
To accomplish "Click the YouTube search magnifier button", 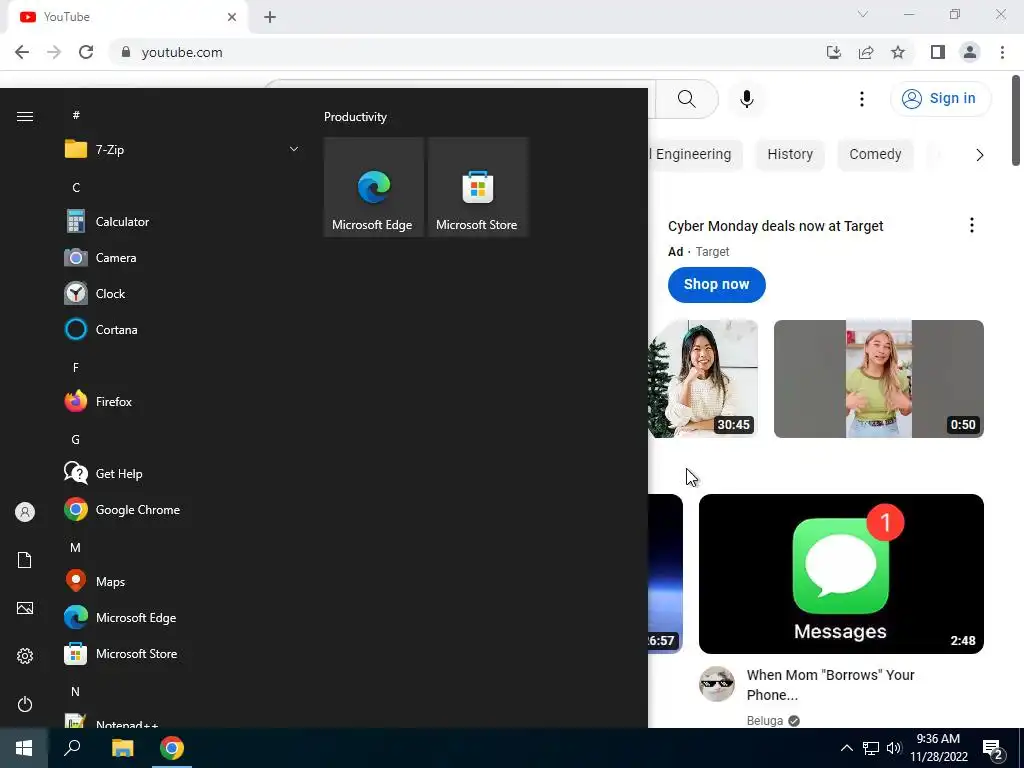I will [686, 99].
